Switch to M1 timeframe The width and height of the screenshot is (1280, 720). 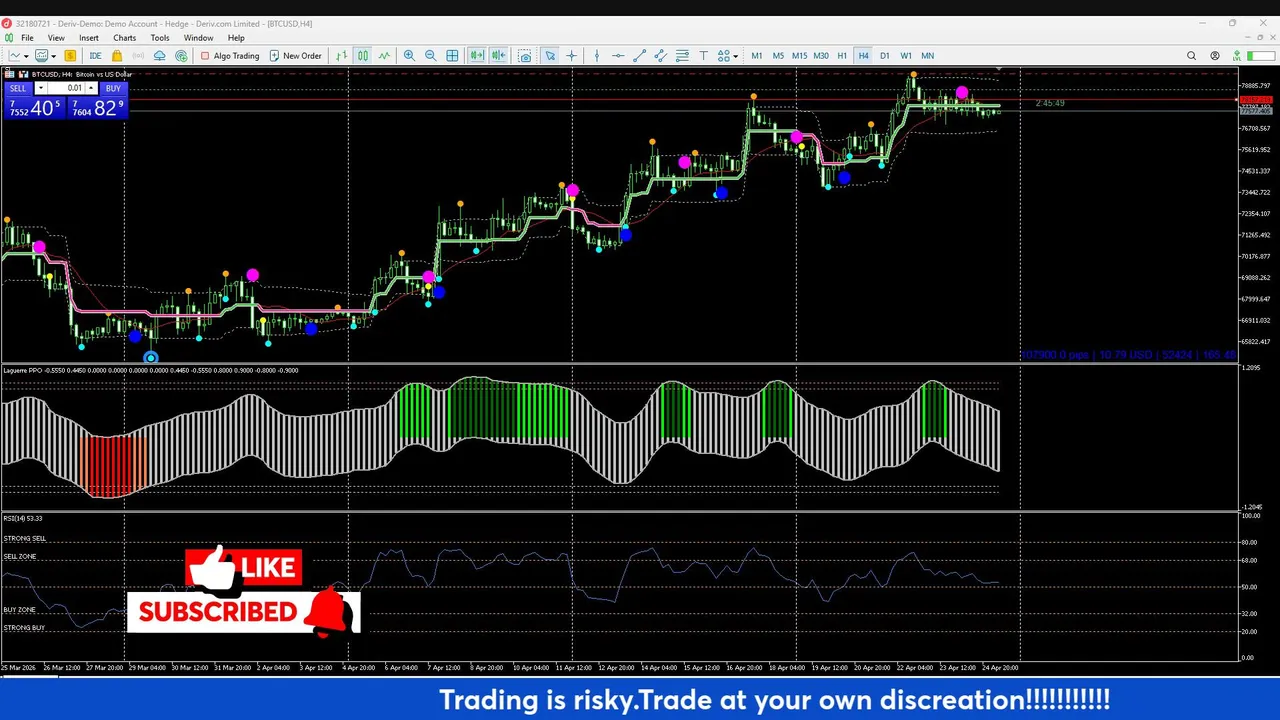click(x=757, y=56)
